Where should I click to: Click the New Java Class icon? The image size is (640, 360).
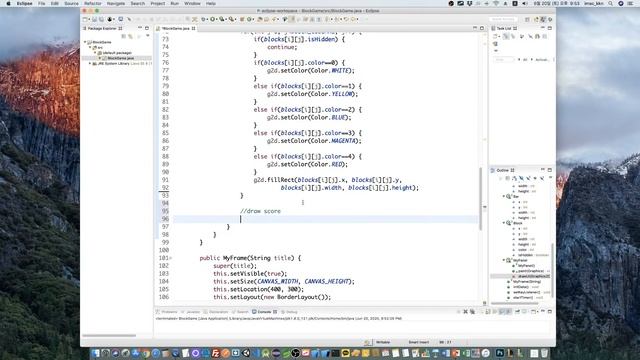pos(249,19)
